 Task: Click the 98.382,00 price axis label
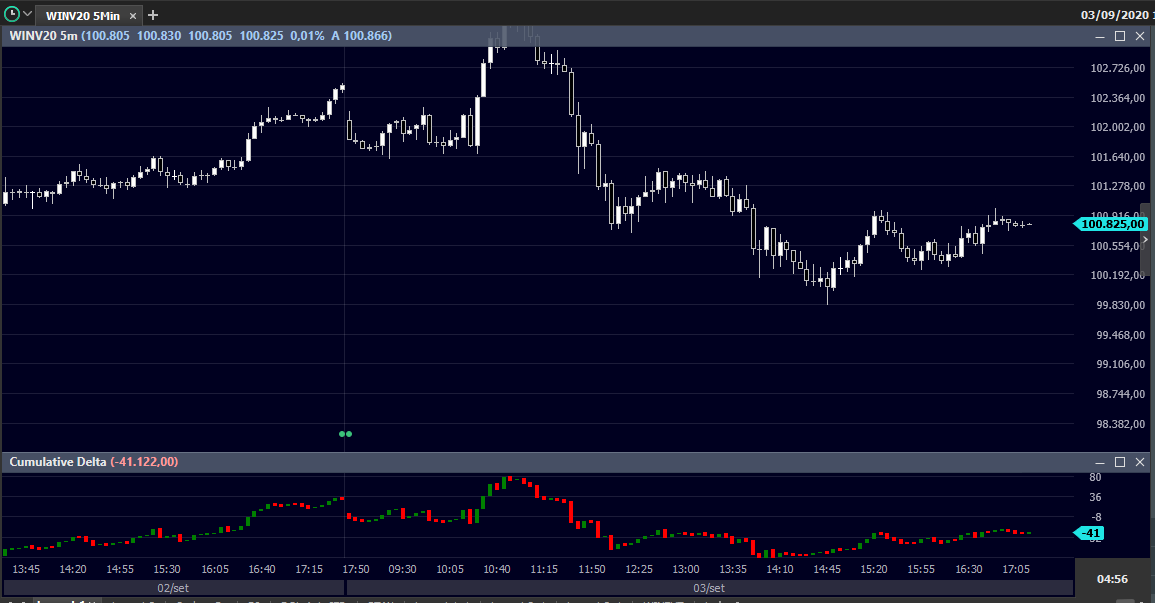[1120, 424]
